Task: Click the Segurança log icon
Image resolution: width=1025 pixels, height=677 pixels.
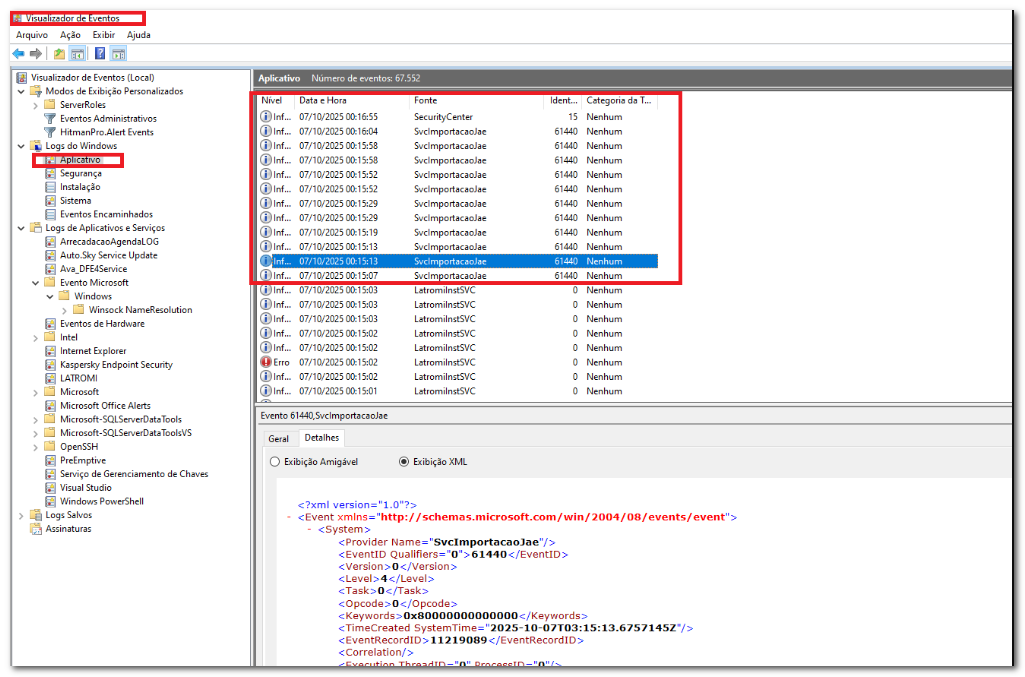Action: [x=50, y=173]
